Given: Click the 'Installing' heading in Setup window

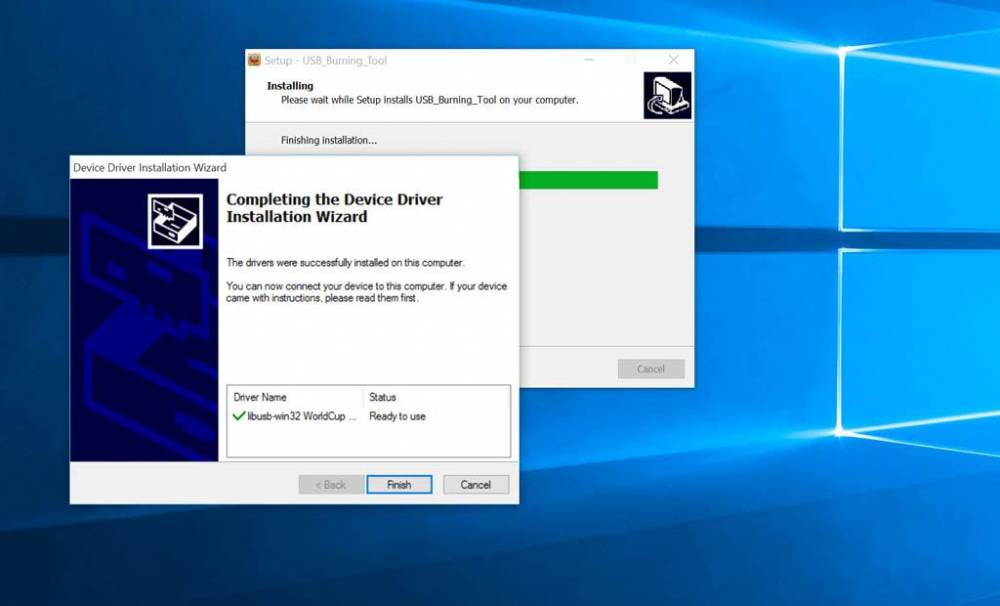Looking at the screenshot, I should click(290, 85).
